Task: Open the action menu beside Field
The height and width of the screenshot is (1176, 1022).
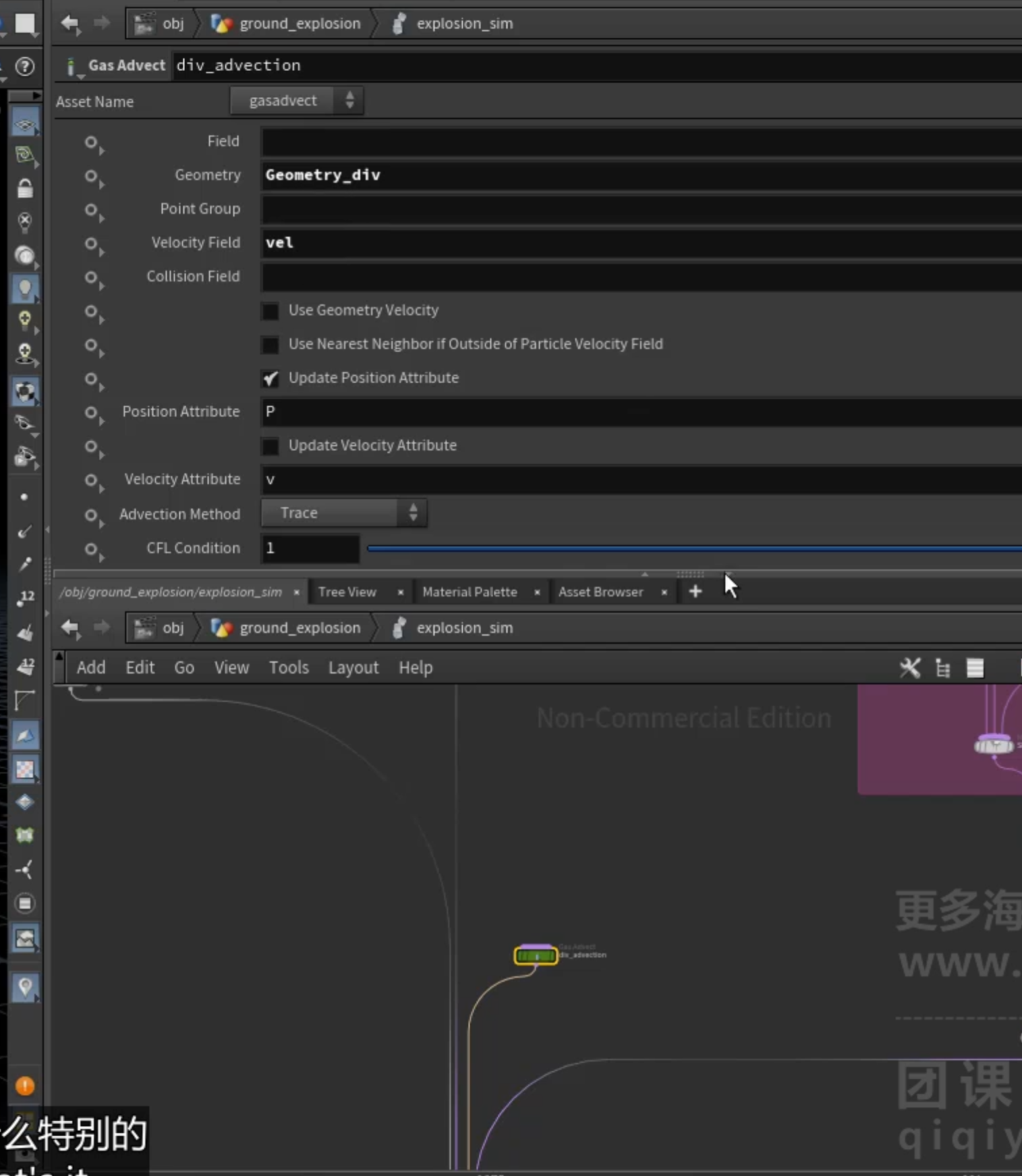Action: pyautogui.click(x=94, y=144)
